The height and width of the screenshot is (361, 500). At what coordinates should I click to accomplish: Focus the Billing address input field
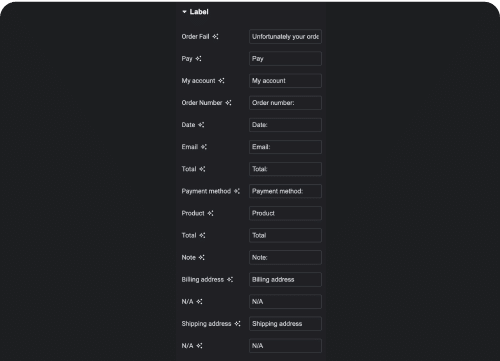(285, 279)
